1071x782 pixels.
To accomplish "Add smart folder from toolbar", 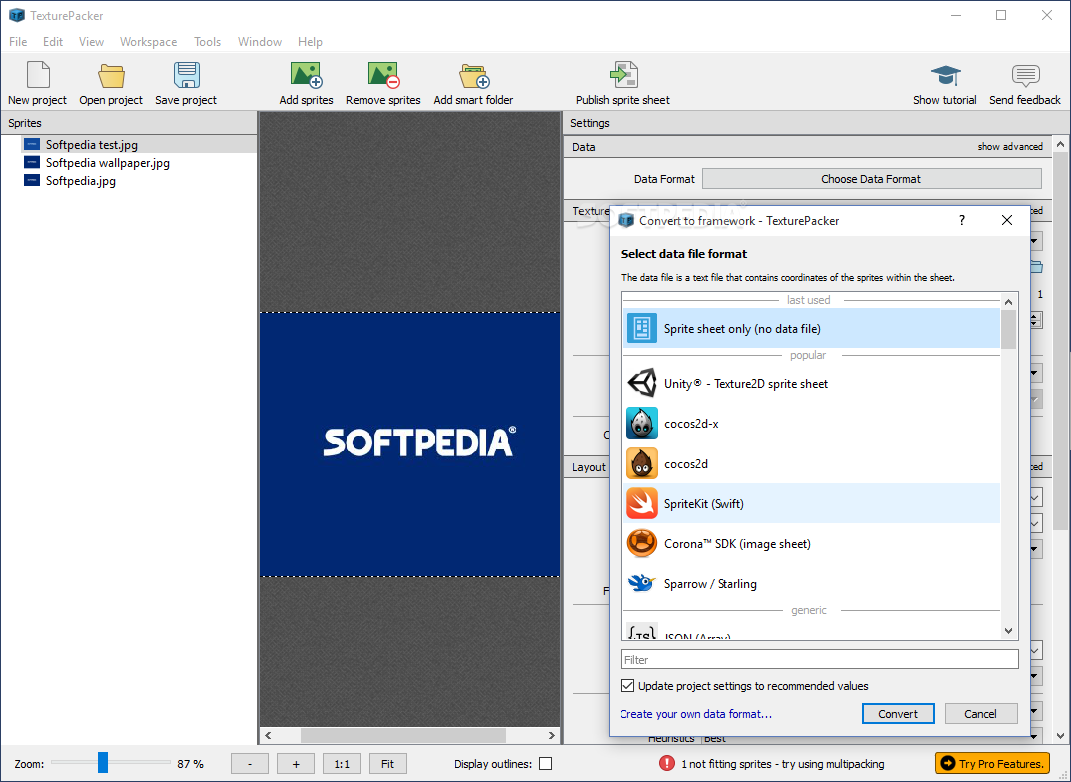I will tap(473, 83).
